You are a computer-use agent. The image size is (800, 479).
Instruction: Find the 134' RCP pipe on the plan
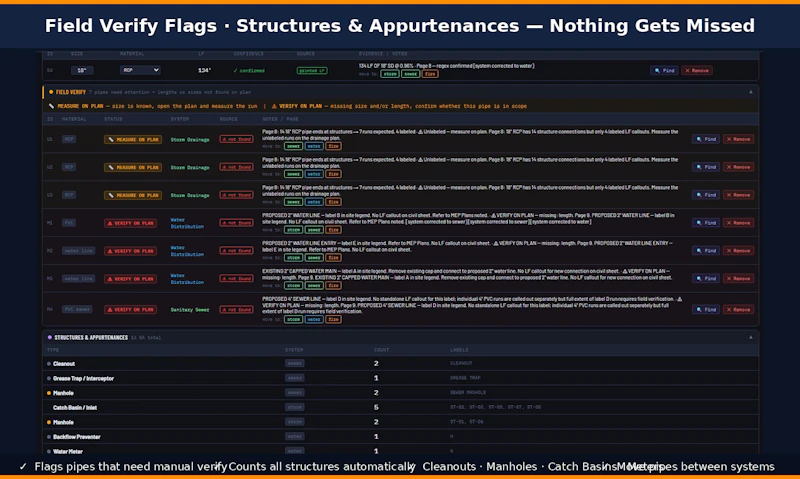[664, 70]
